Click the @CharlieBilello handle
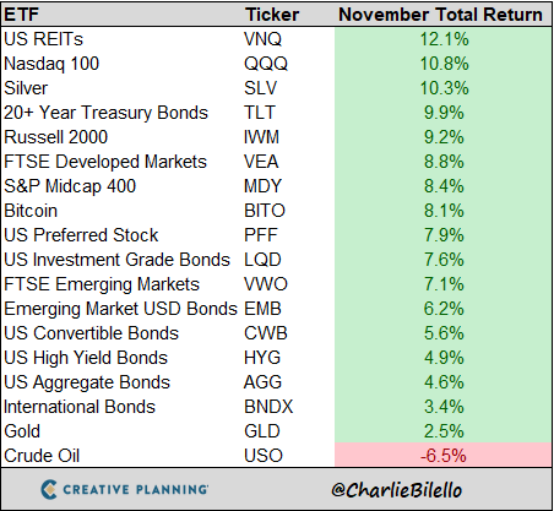Viewport: 554px width, 511px height. point(396,490)
